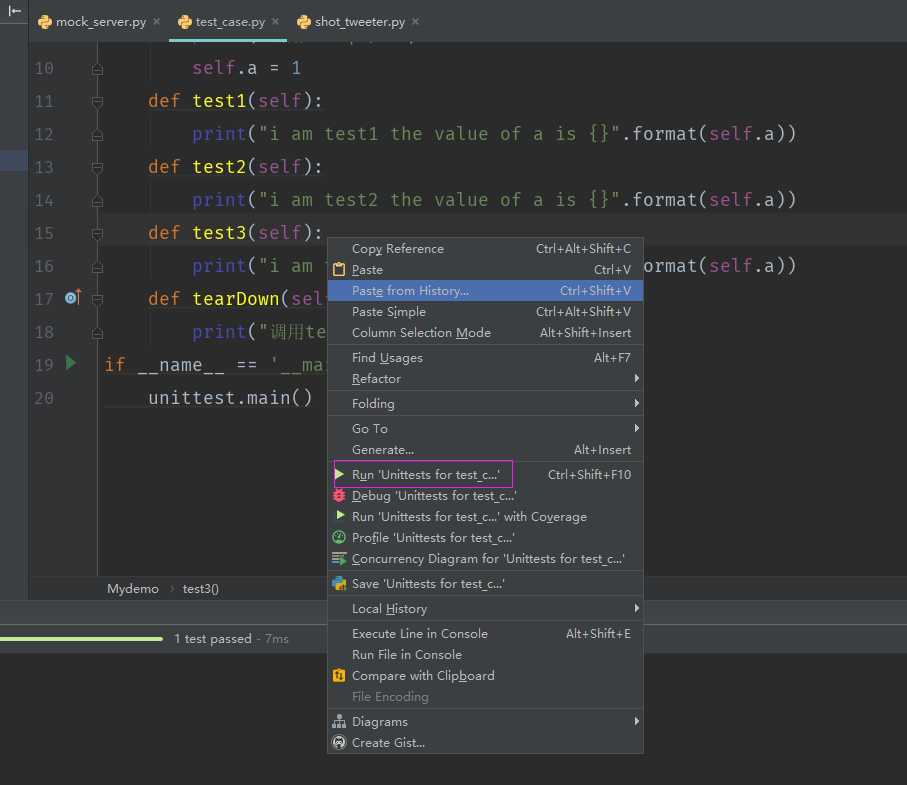Image resolution: width=907 pixels, height=785 pixels.
Task: Click the fold end marker on line 18
Action: pyautogui.click(x=97, y=334)
